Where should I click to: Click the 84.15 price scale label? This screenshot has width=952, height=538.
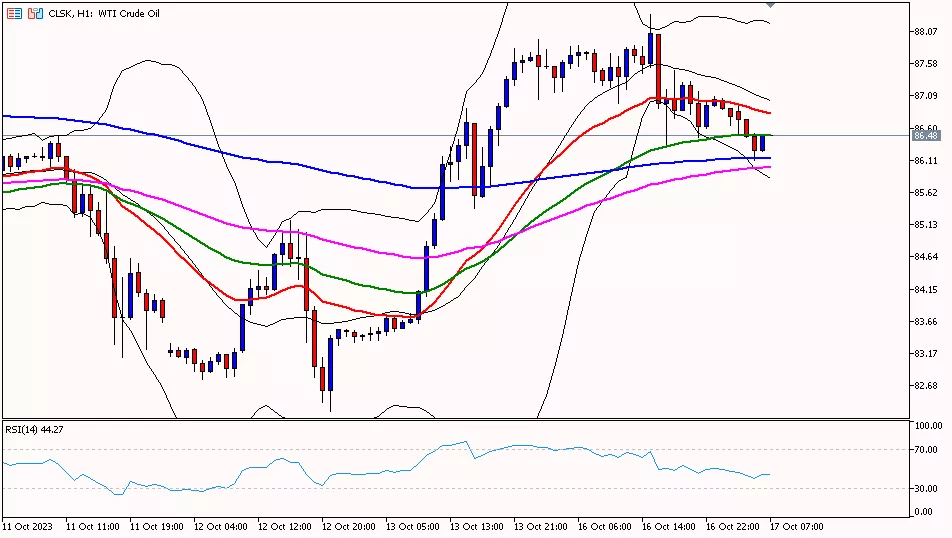[926, 289]
